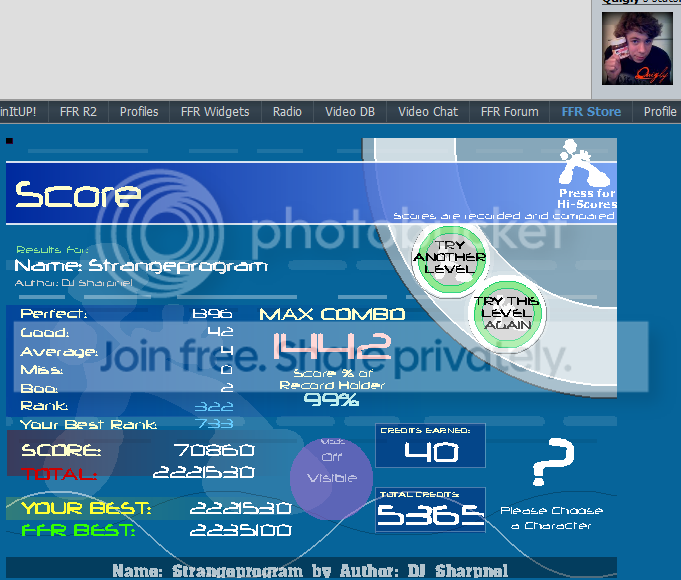
Task: Click the Max Combo number 1442
Action: click(331, 347)
